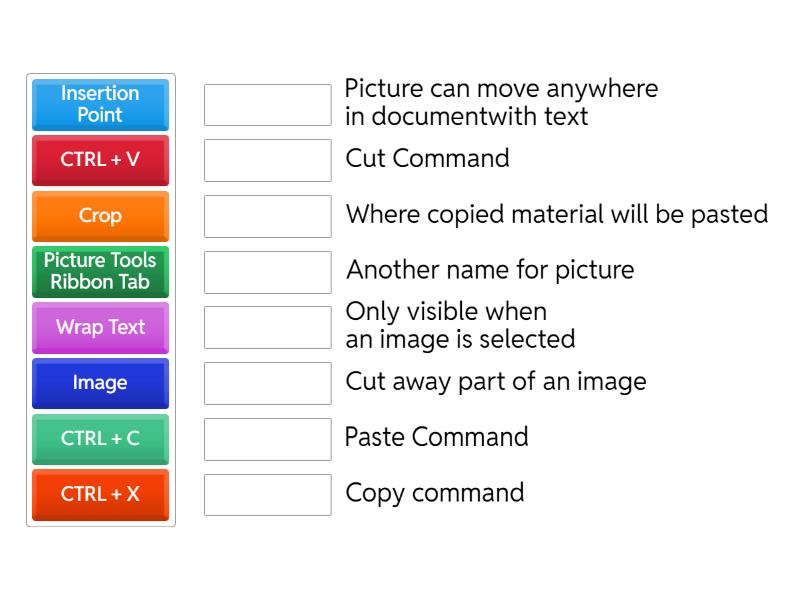Select the CTRL + V tile

click(x=100, y=160)
